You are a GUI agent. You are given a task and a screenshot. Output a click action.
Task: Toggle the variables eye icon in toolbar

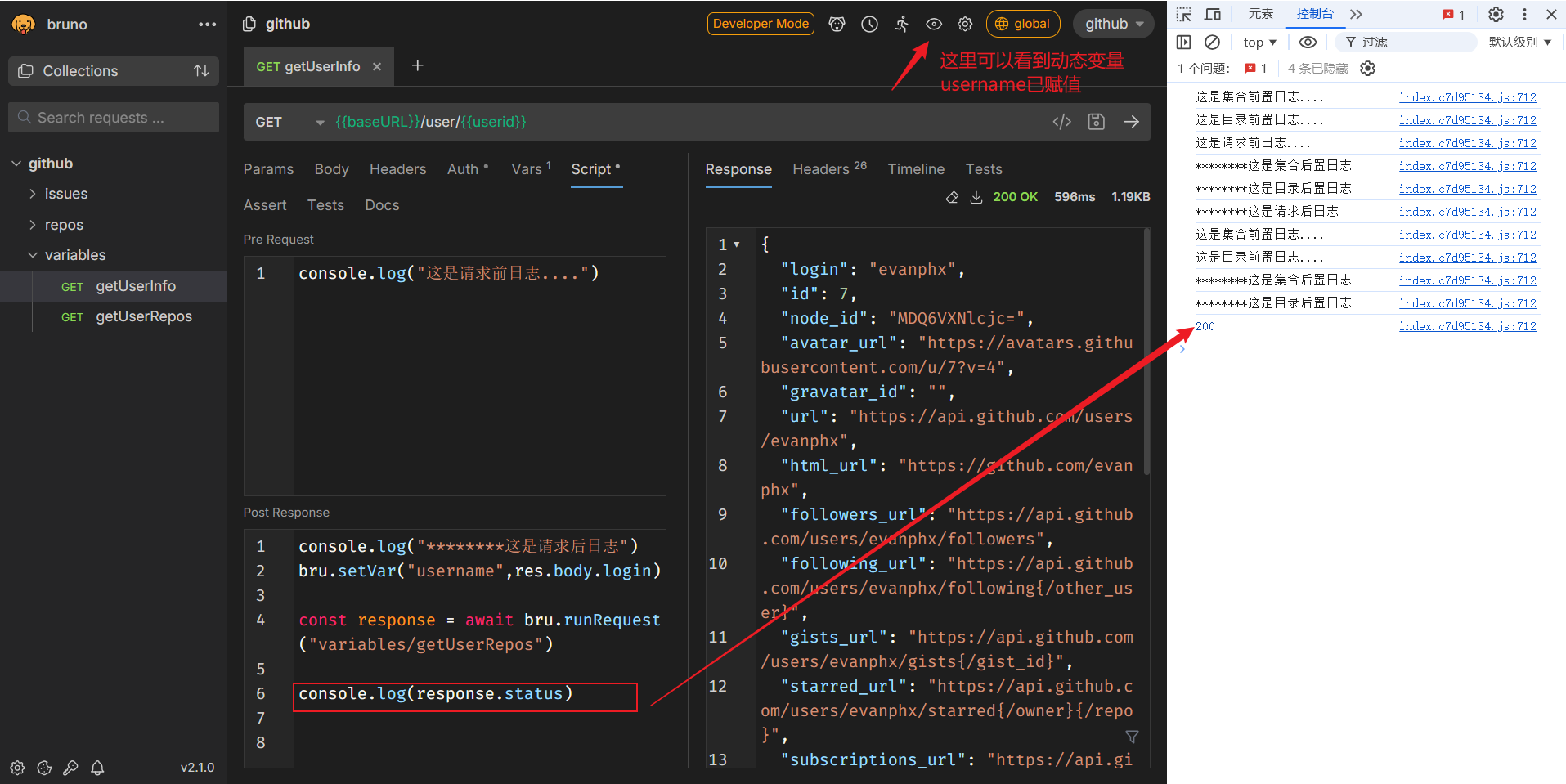(x=933, y=25)
